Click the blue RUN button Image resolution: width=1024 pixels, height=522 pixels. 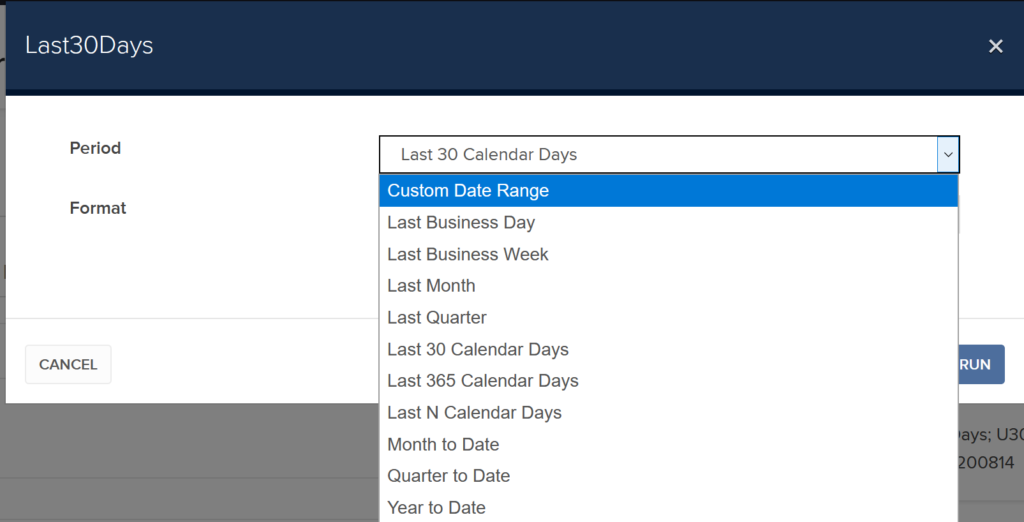pyautogui.click(x=981, y=365)
